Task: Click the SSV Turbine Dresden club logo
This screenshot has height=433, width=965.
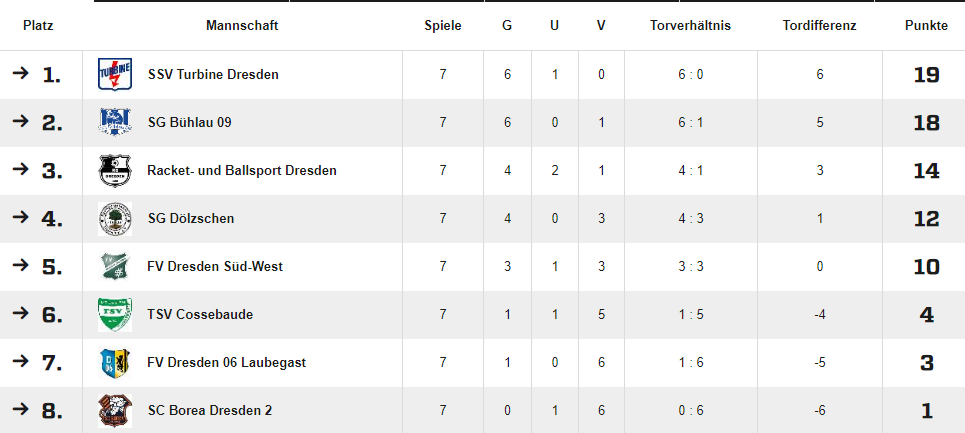Action: point(115,74)
